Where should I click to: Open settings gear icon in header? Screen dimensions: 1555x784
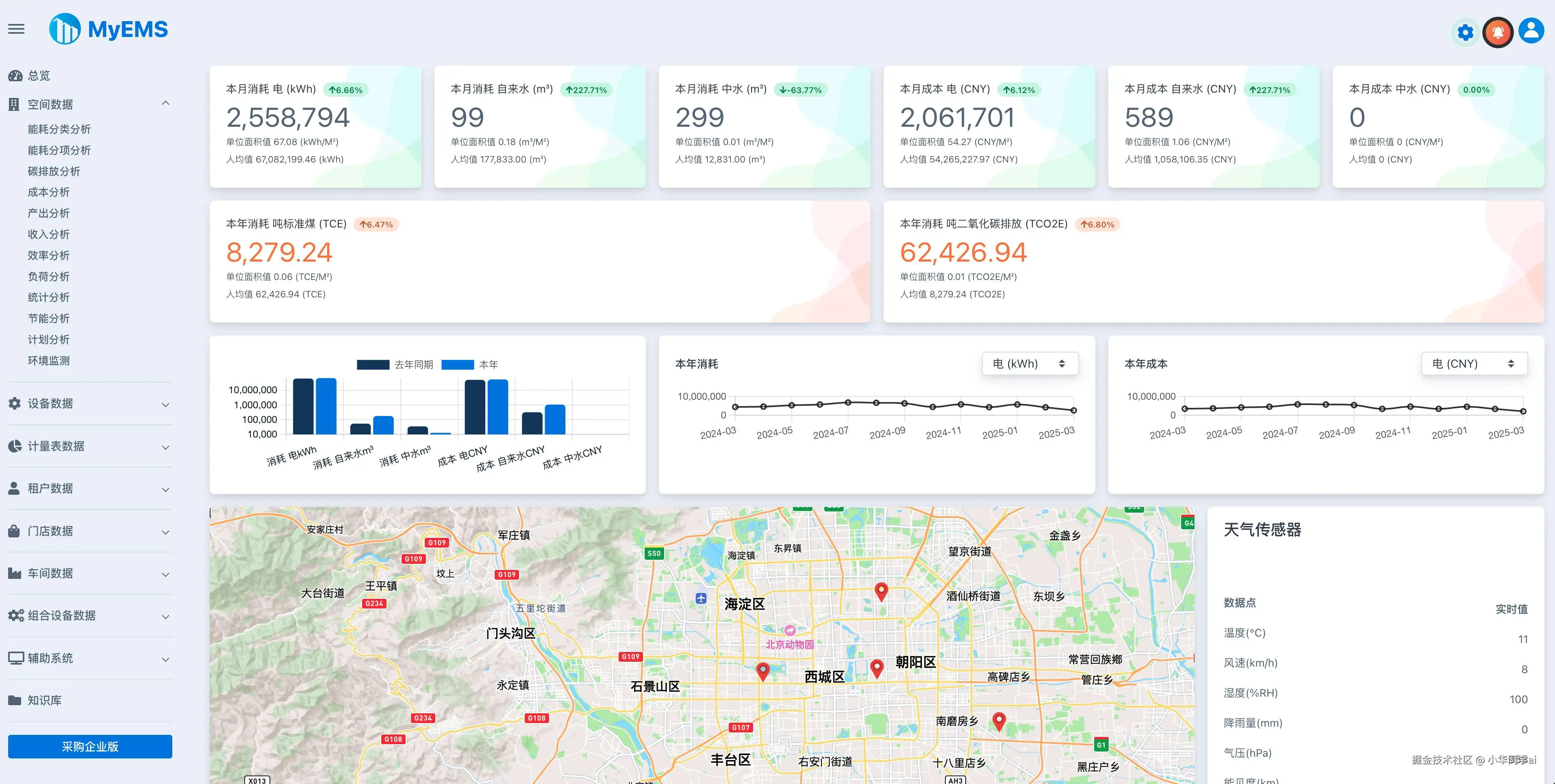pos(1465,32)
